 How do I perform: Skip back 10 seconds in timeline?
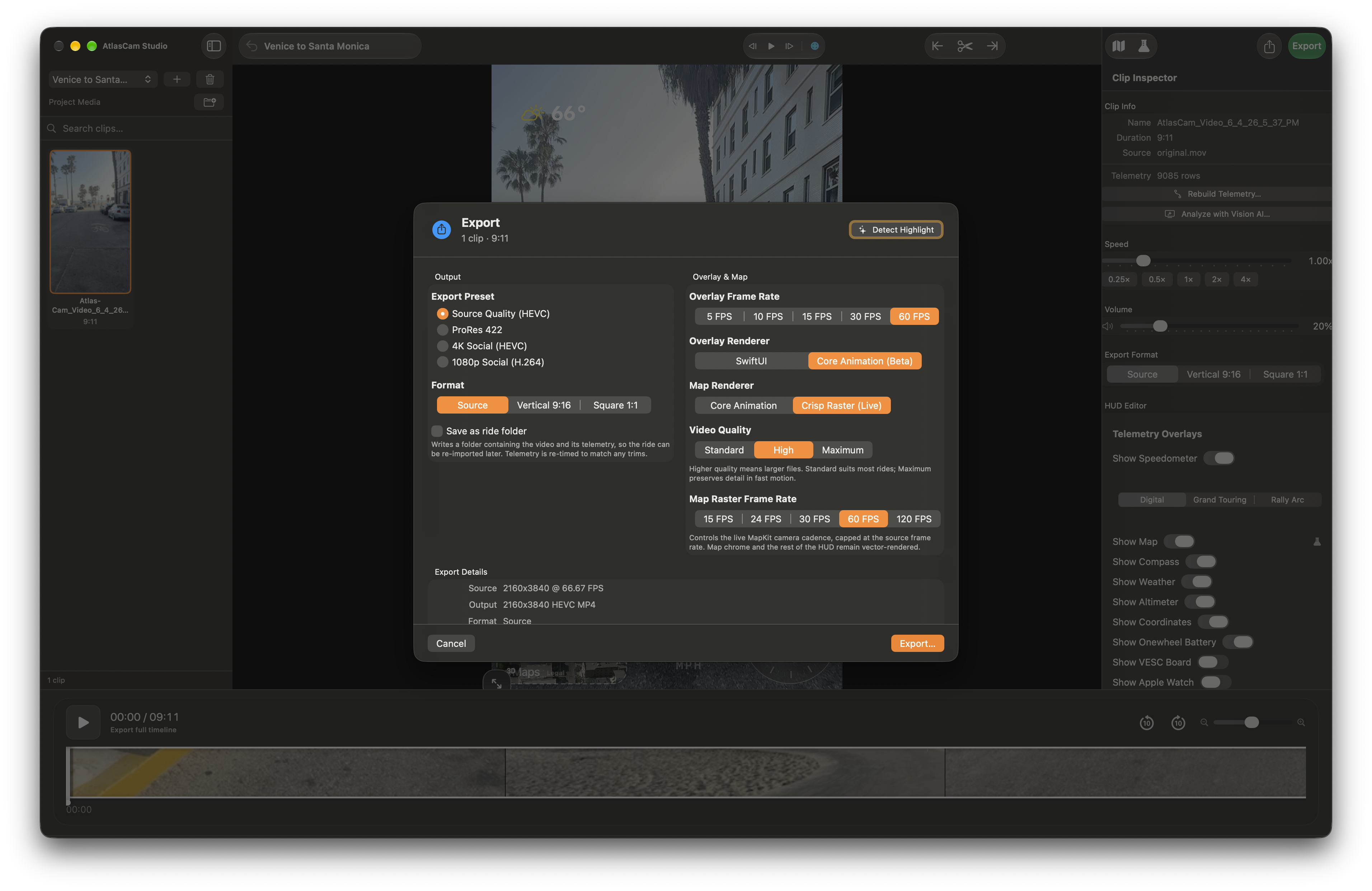(1147, 723)
